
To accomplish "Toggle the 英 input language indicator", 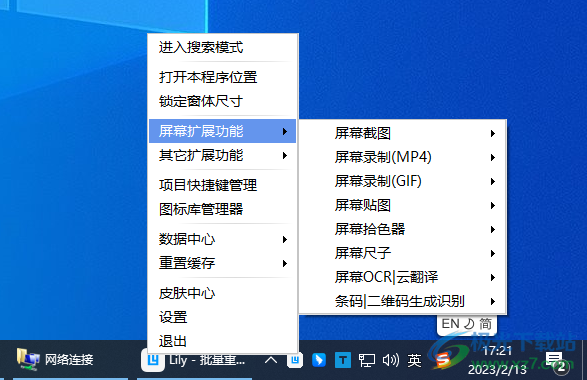I will tap(414, 360).
